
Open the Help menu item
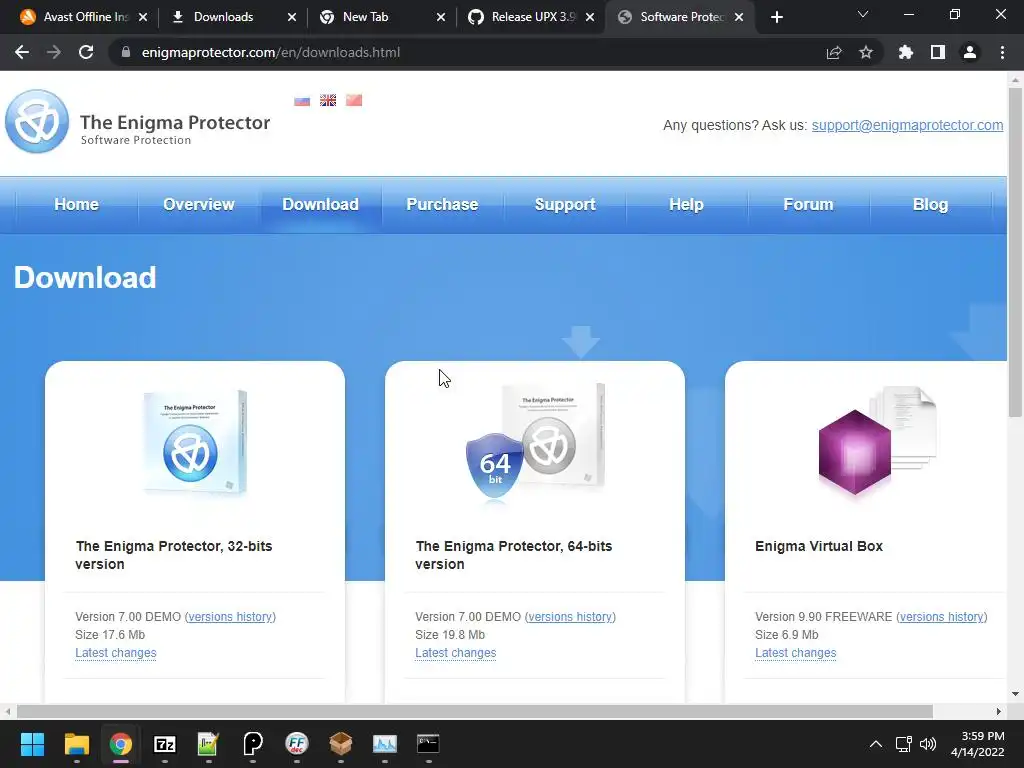(686, 204)
